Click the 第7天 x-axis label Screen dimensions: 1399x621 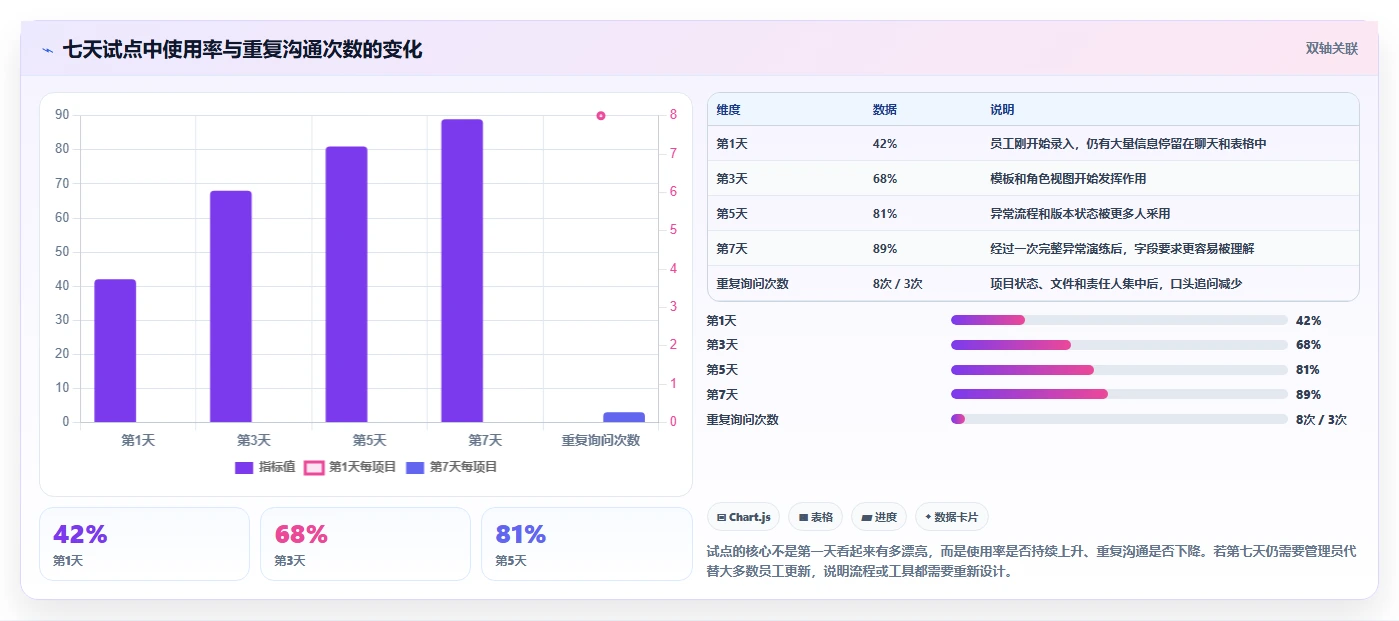pos(485,440)
